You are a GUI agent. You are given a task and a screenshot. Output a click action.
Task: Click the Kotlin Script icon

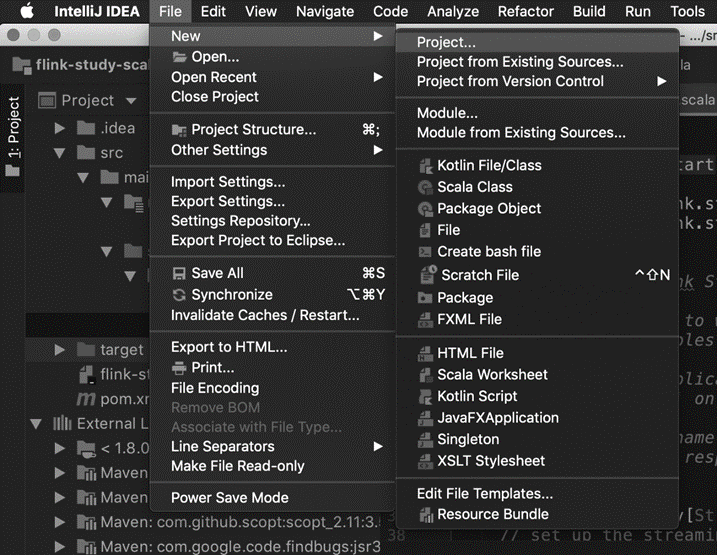pos(426,396)
